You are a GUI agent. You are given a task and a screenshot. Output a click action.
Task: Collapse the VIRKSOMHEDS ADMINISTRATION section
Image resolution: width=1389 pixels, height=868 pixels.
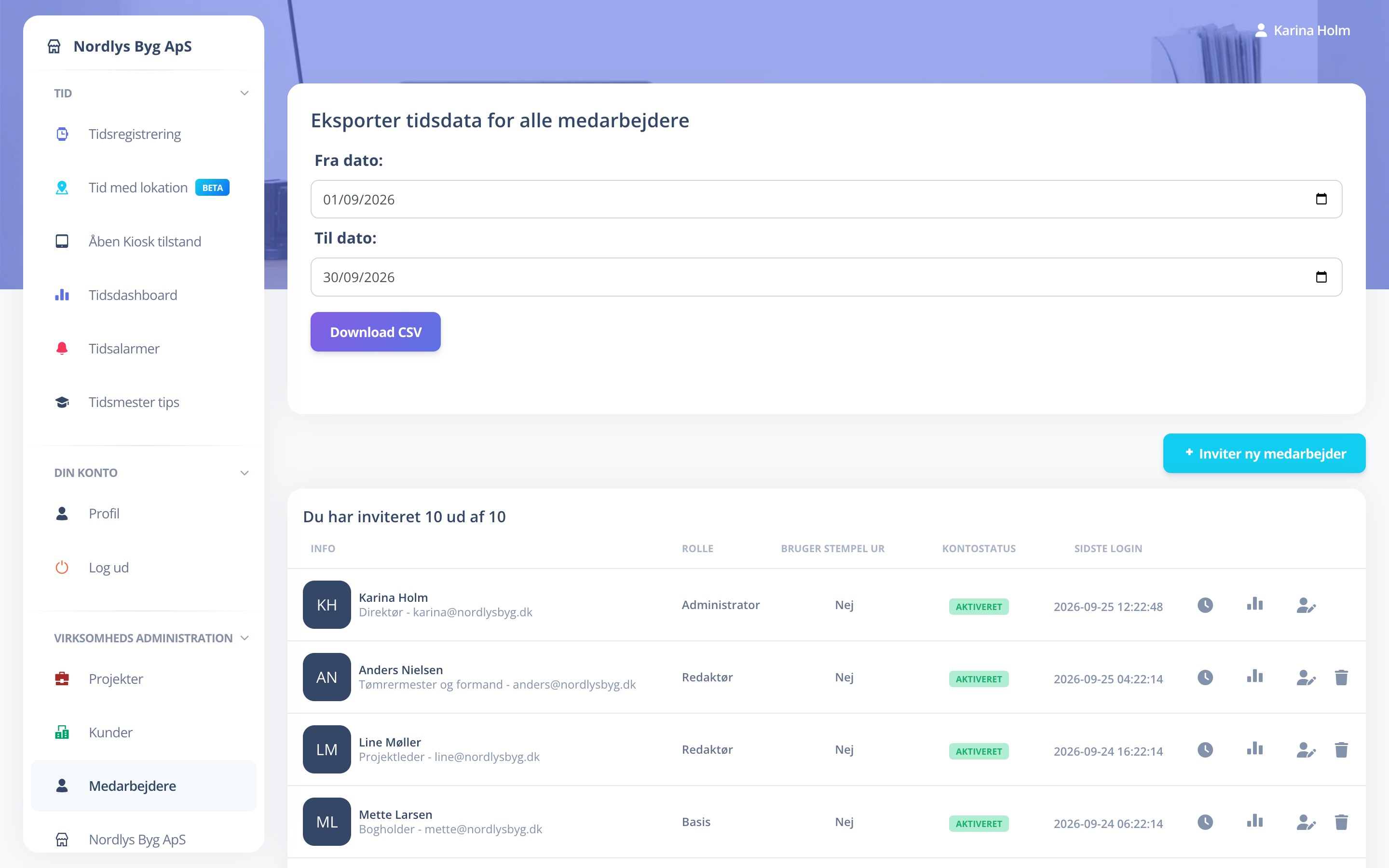tap(245, 638)
